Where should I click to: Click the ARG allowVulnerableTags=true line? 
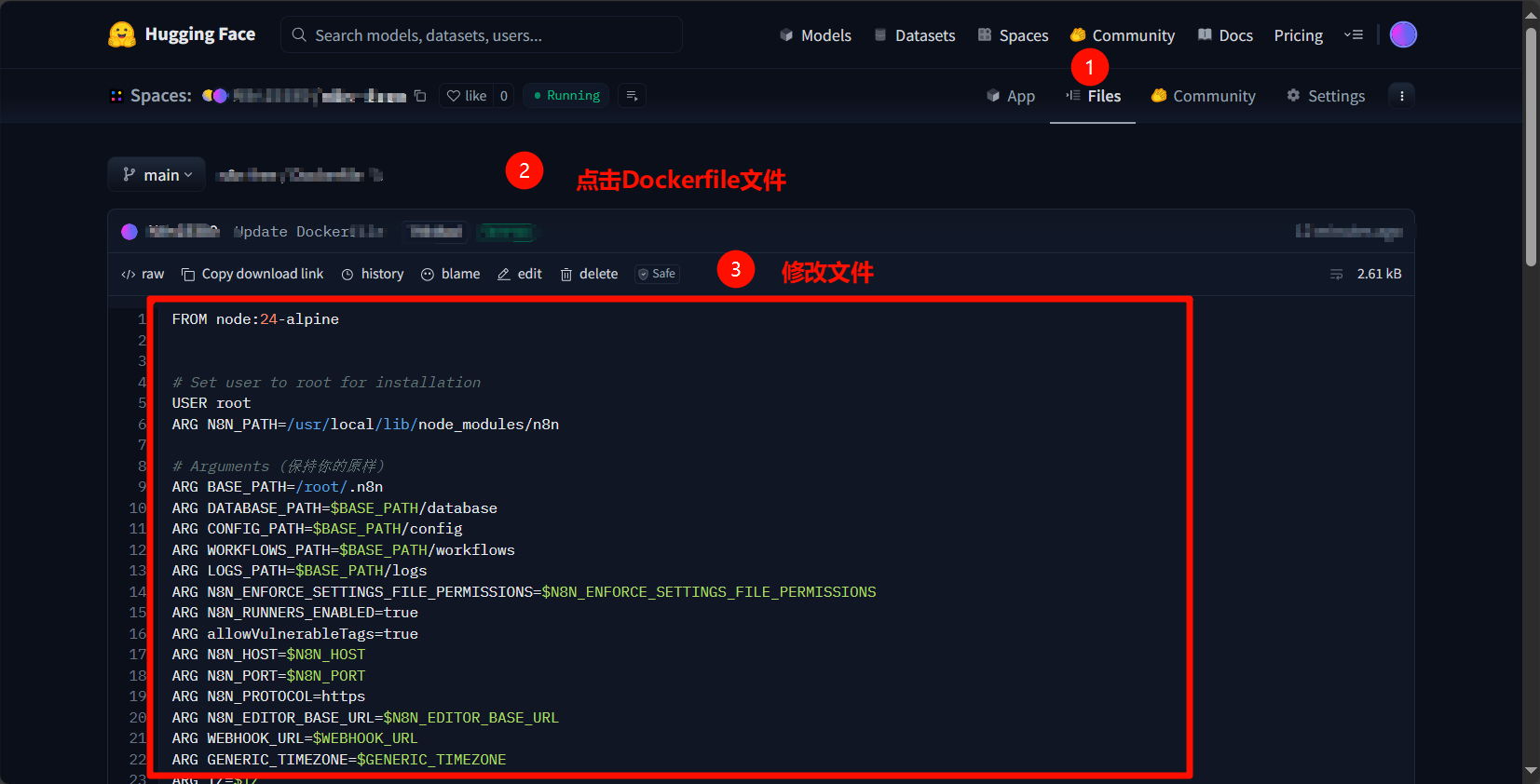294,634
